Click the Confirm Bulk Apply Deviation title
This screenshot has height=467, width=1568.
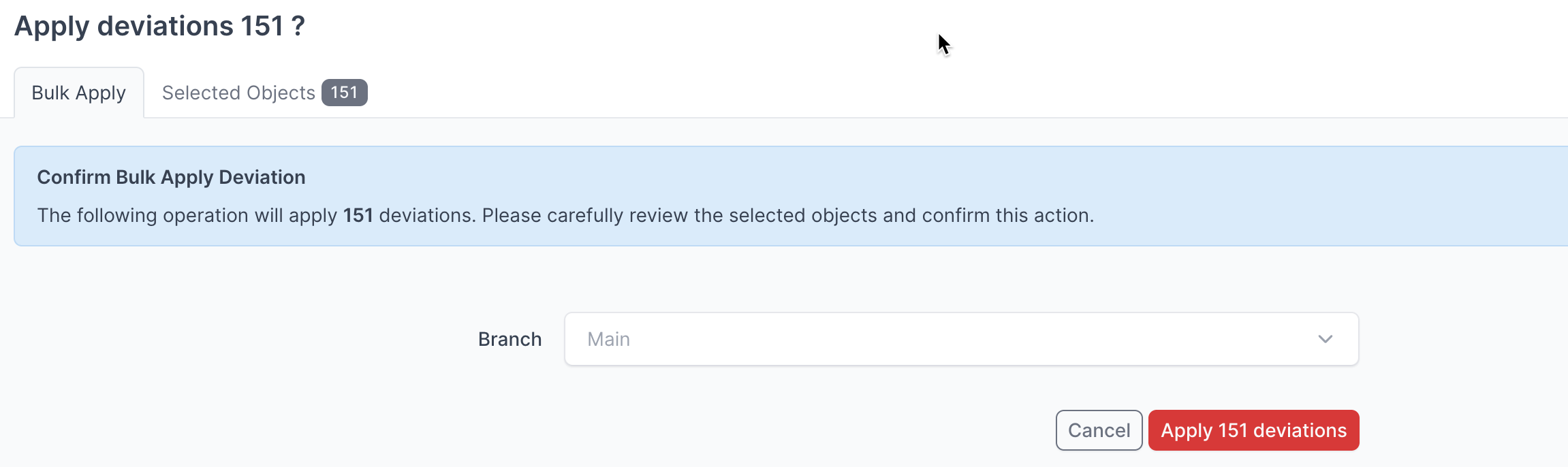coord(171,177)
